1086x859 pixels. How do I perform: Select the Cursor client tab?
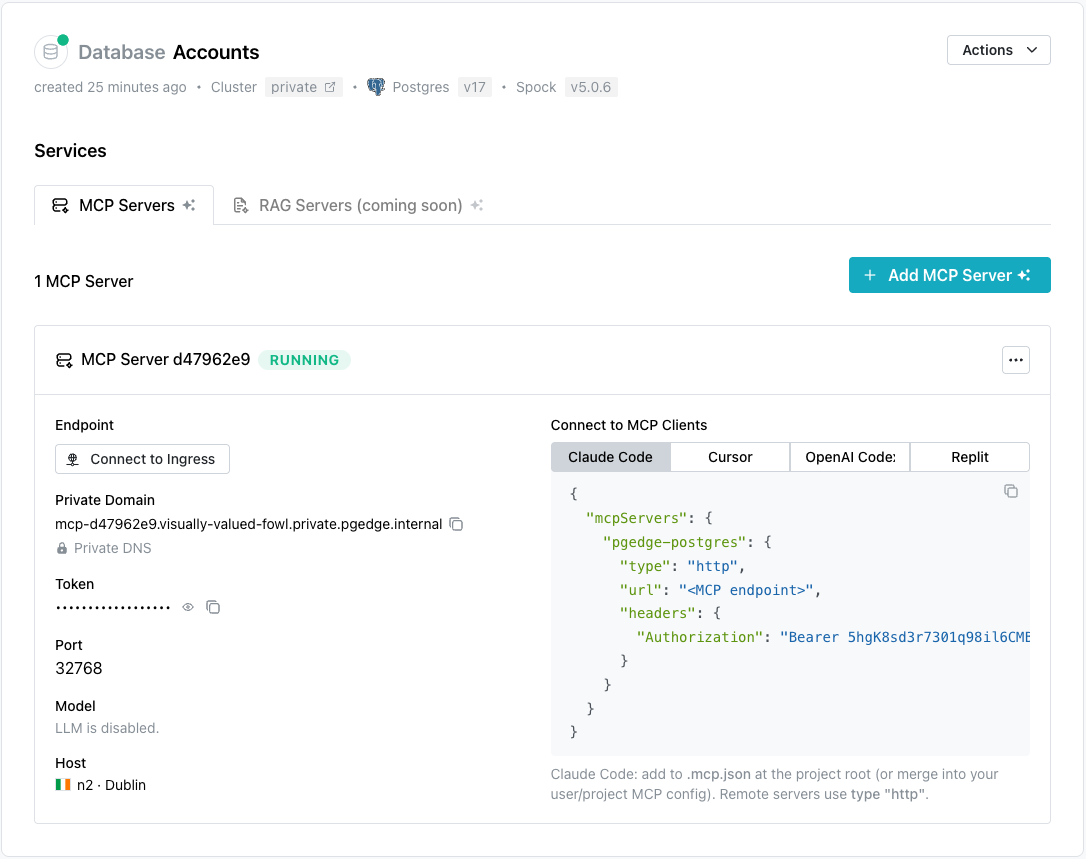(x=730, y=457)
